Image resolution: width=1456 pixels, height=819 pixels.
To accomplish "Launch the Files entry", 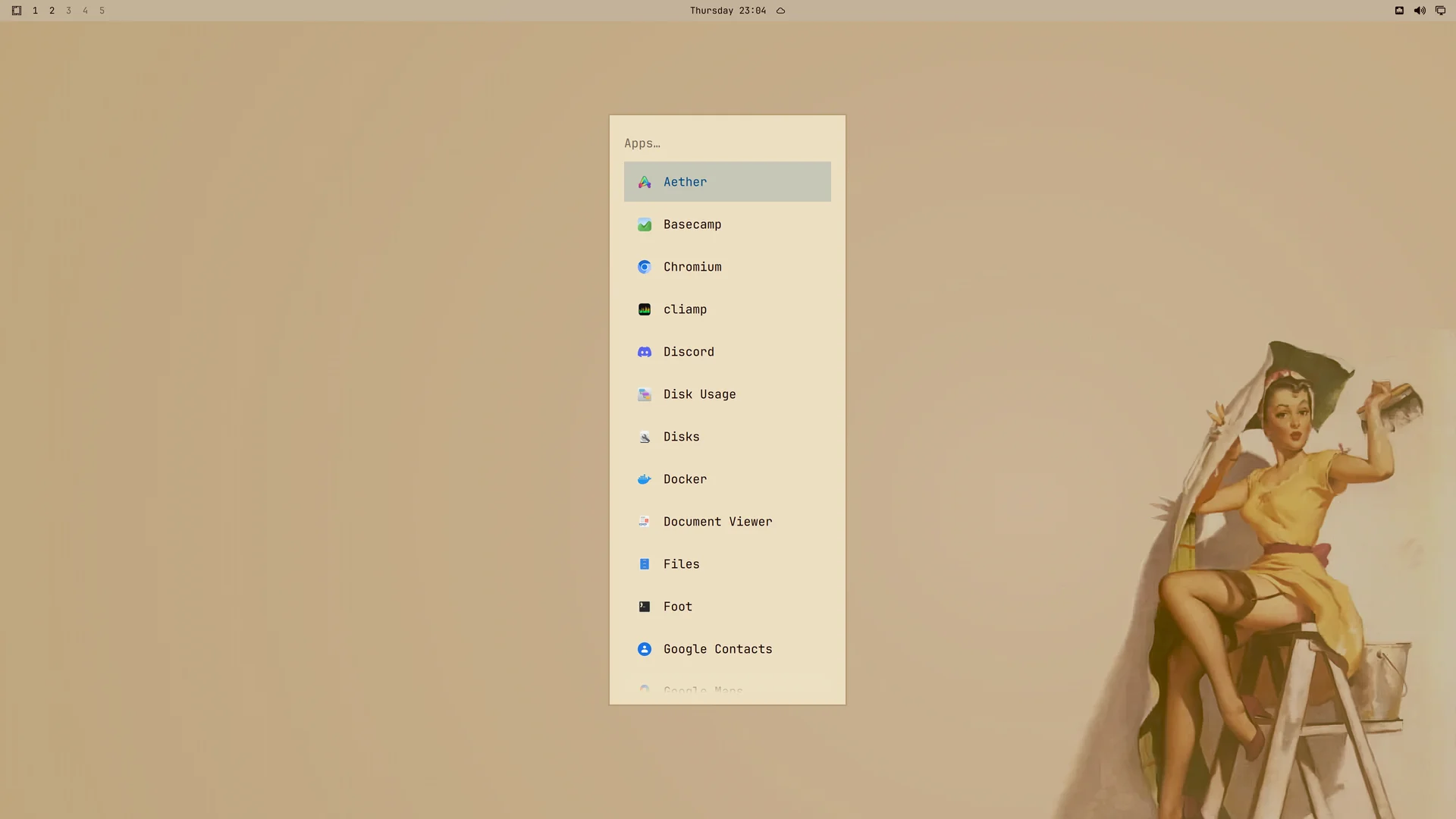I will pos(727,564).
